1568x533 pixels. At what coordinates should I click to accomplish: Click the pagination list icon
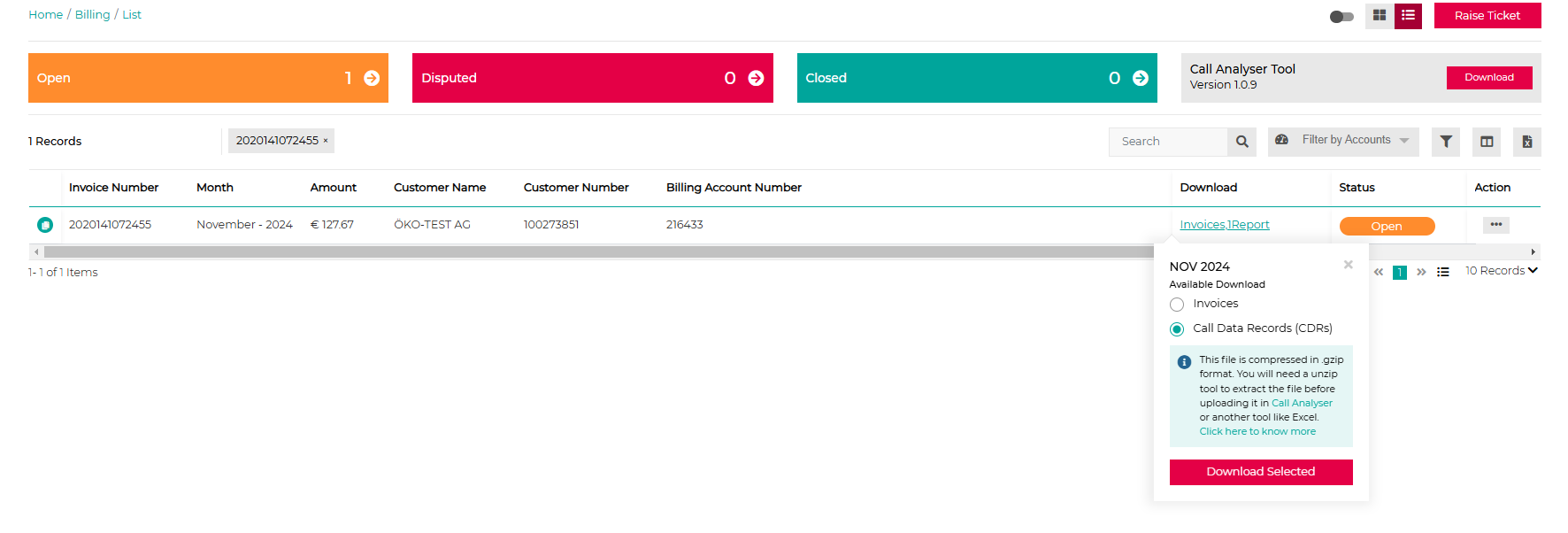click(x=1443, y=273)
